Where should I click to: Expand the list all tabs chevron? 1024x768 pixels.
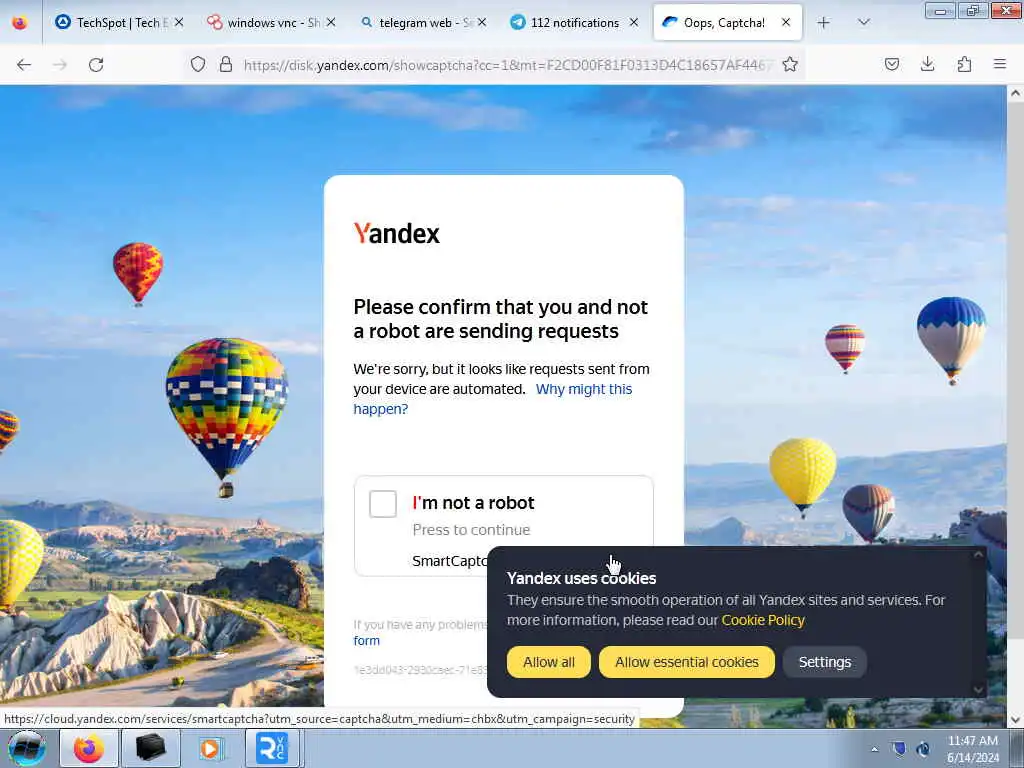863,22
